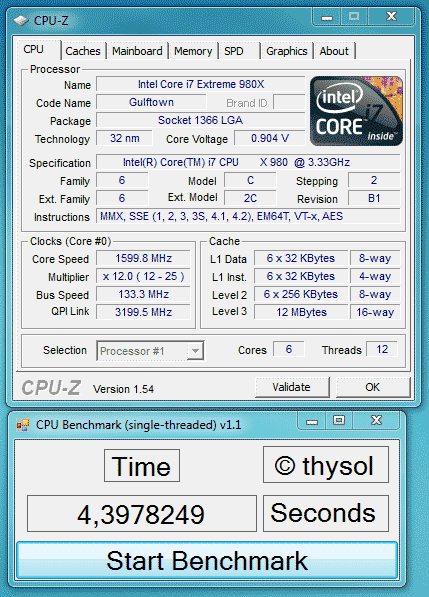This screenshot has width=429, height=597.
Task: Click the Intel Core i7 inside logo
Action: pyautogui.click(x=356, y=111)
